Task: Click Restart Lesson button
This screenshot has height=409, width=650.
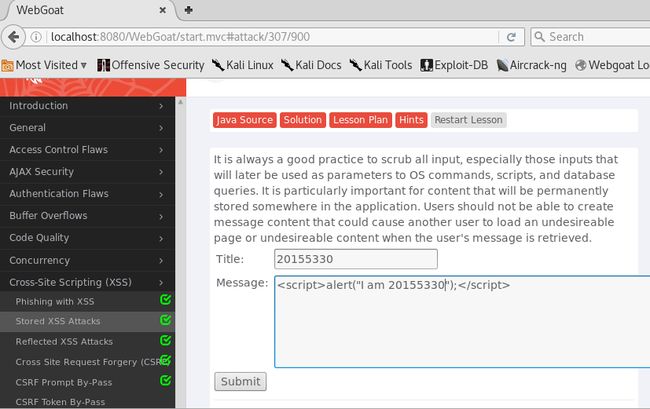Action: pyautogui.click(x=468, y=120)
